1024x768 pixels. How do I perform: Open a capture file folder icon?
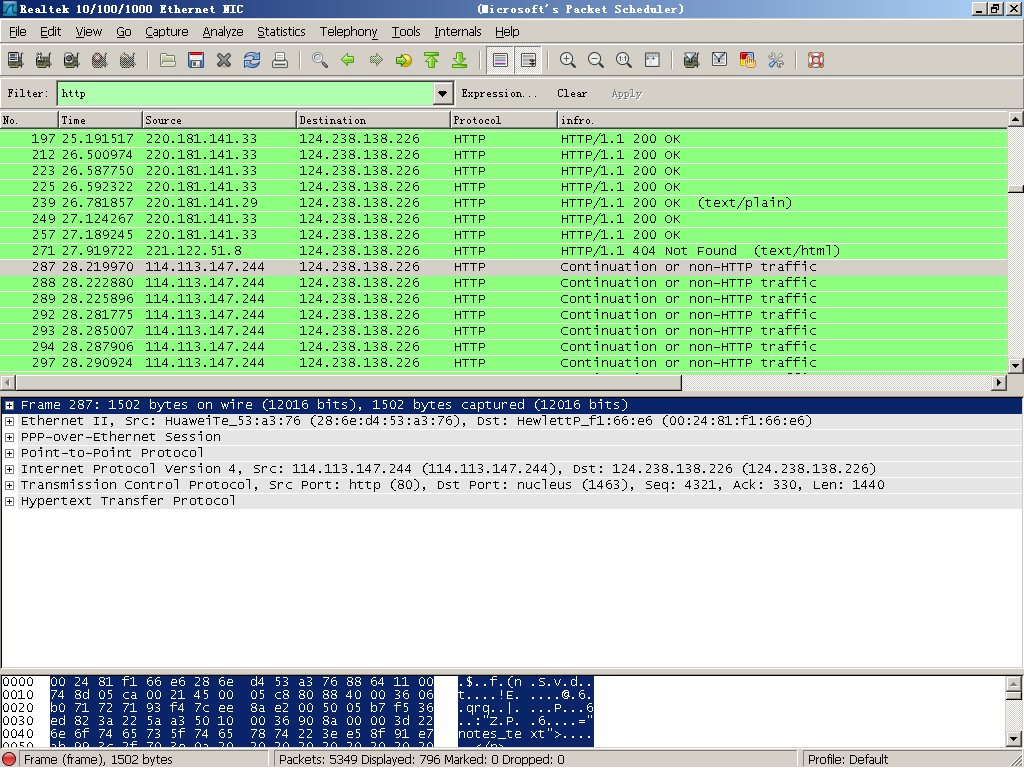click(x=168, y=60)
